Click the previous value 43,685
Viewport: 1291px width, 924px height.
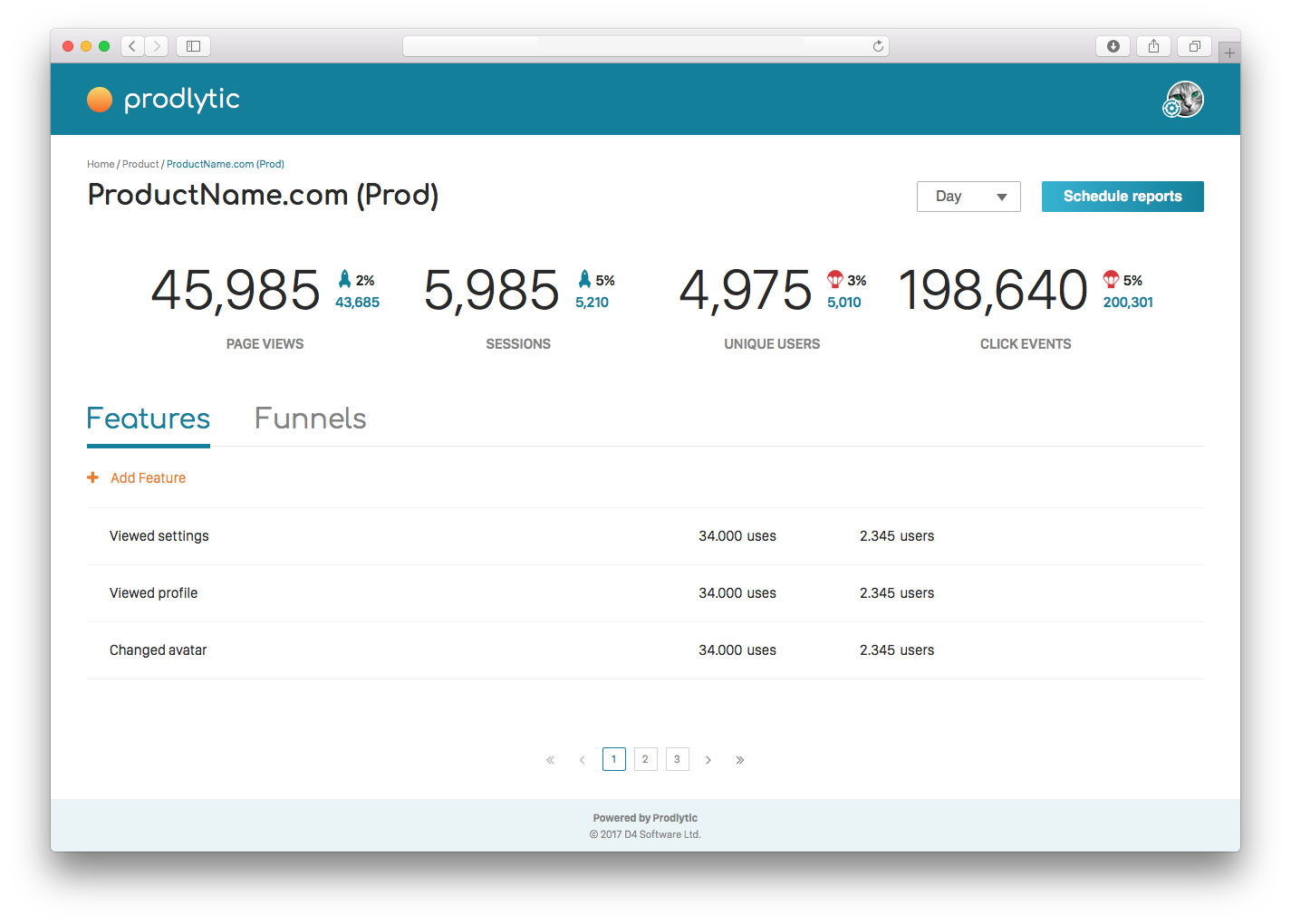(357, 303)
